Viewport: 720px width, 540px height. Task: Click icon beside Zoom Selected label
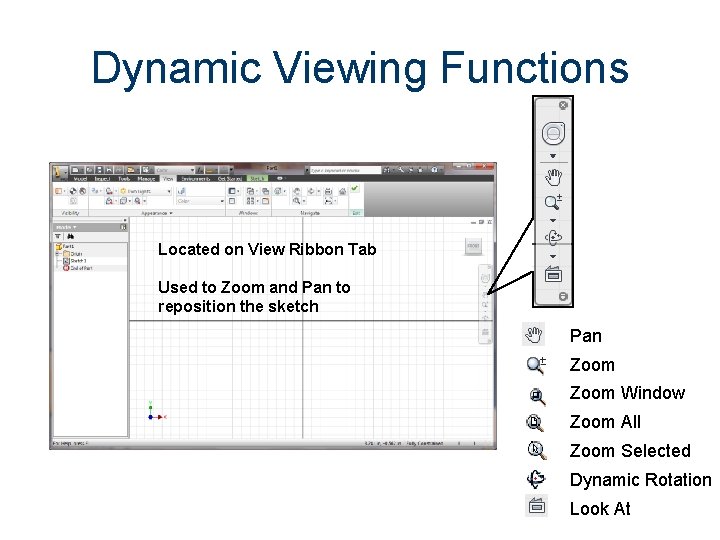click(x=537, y=450)
